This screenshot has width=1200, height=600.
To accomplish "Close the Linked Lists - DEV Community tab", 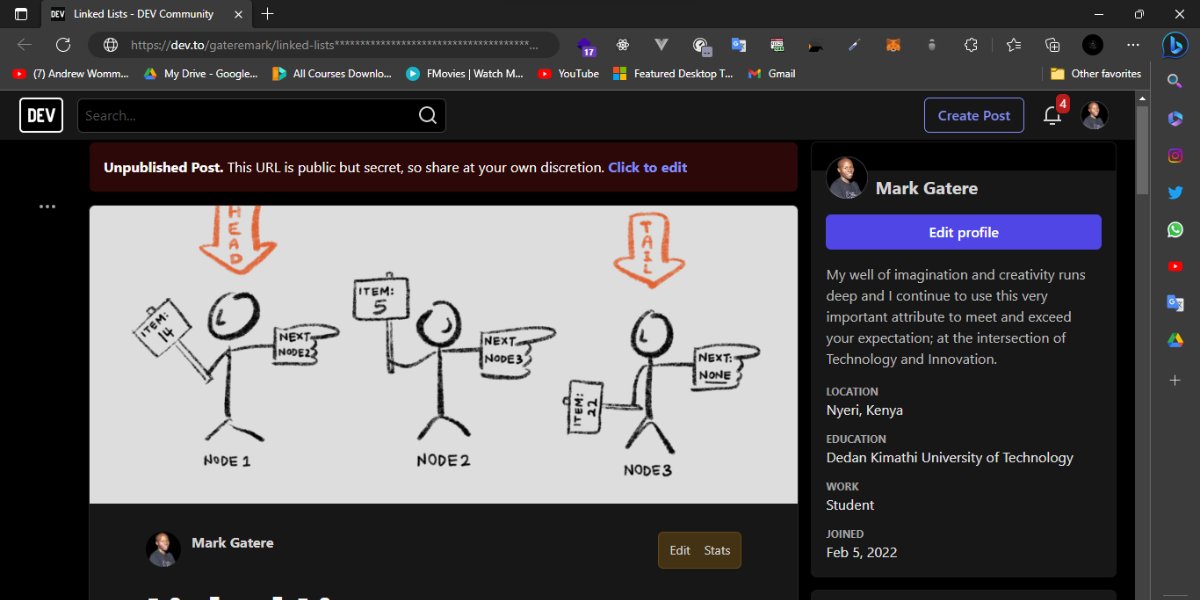I will [240, 14].
